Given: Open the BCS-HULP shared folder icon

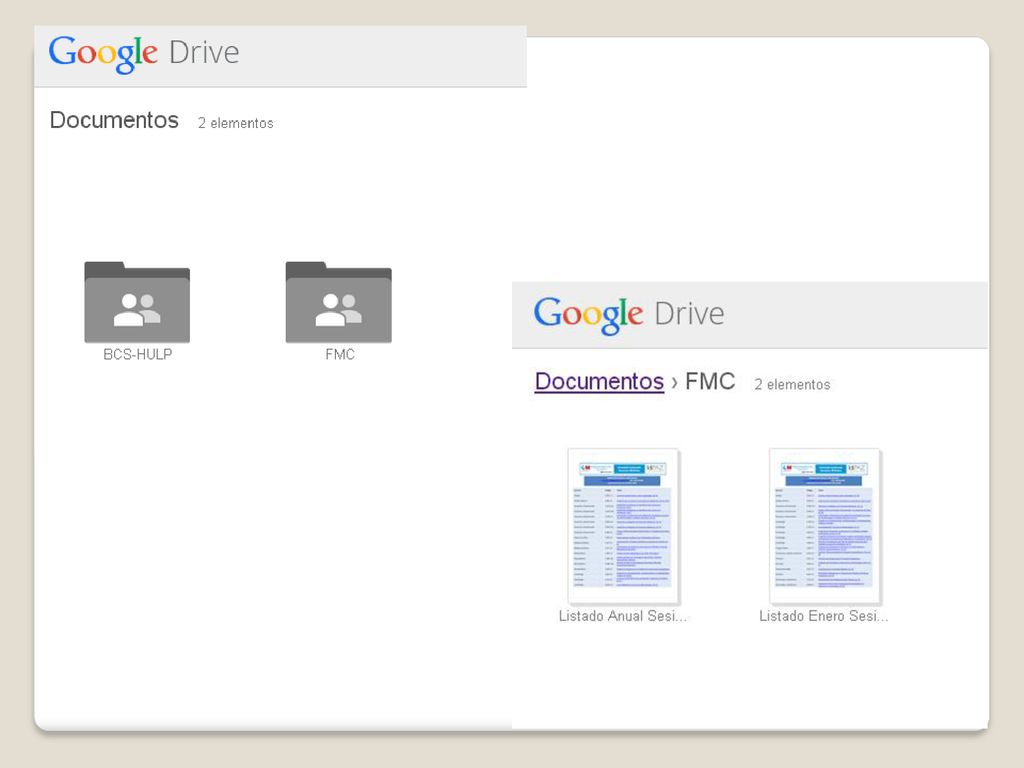Looking at the screenshot, I should point(137,302).
